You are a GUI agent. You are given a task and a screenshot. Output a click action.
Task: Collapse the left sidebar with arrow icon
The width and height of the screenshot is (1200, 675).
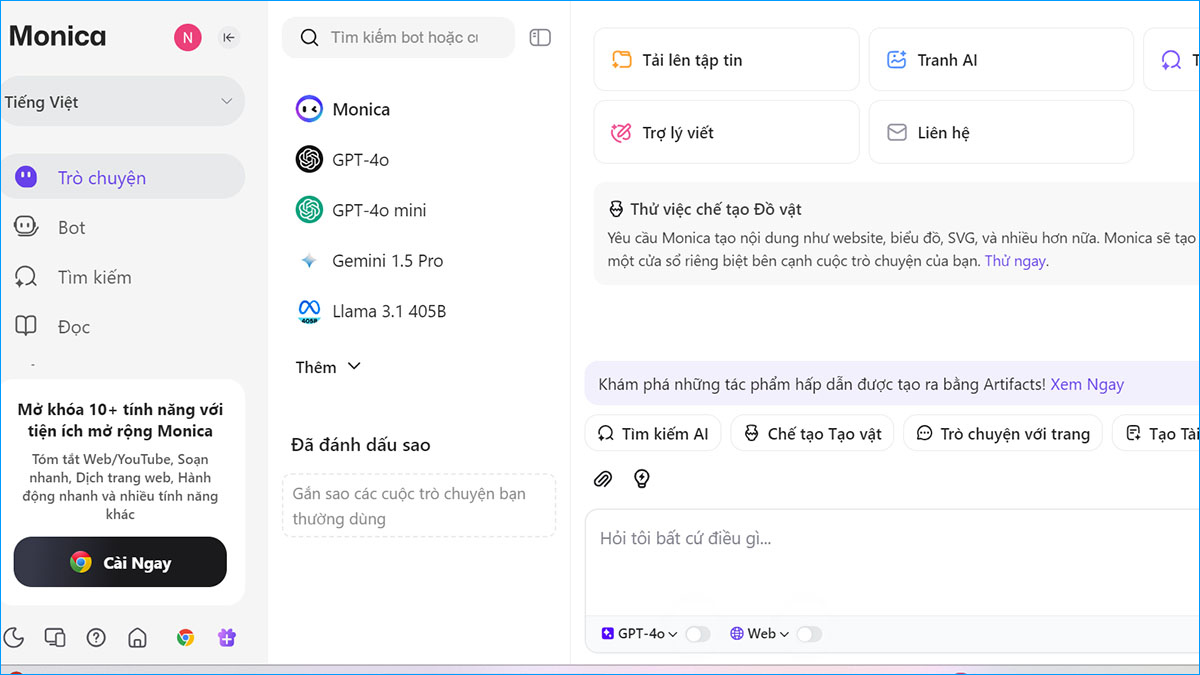[x=229, y=38]
